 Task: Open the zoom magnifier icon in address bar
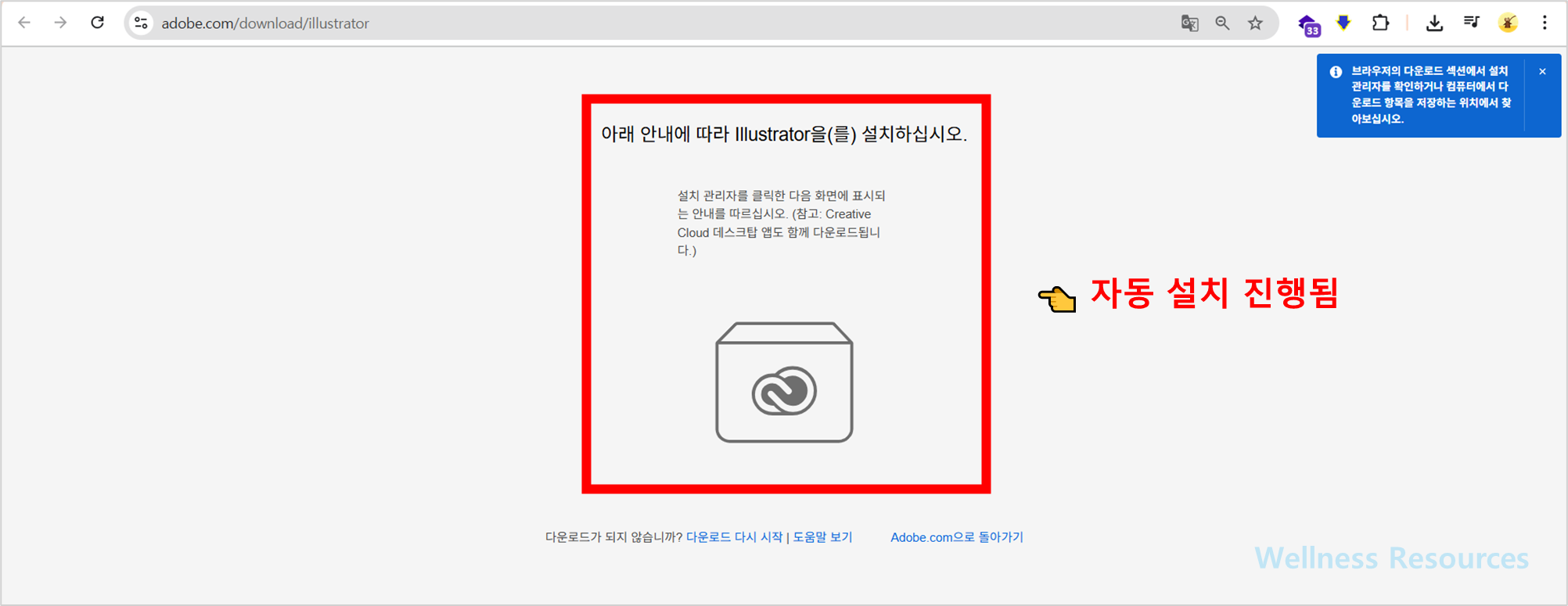click(1222, 23)
